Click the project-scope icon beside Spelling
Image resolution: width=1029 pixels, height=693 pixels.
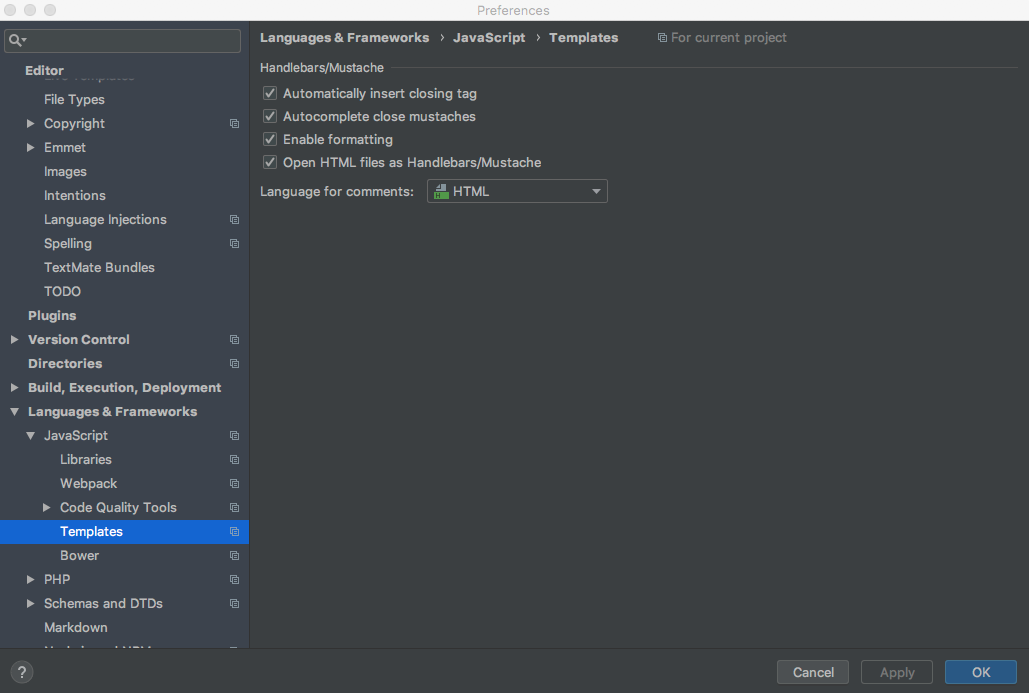click(x=234, y=243)
